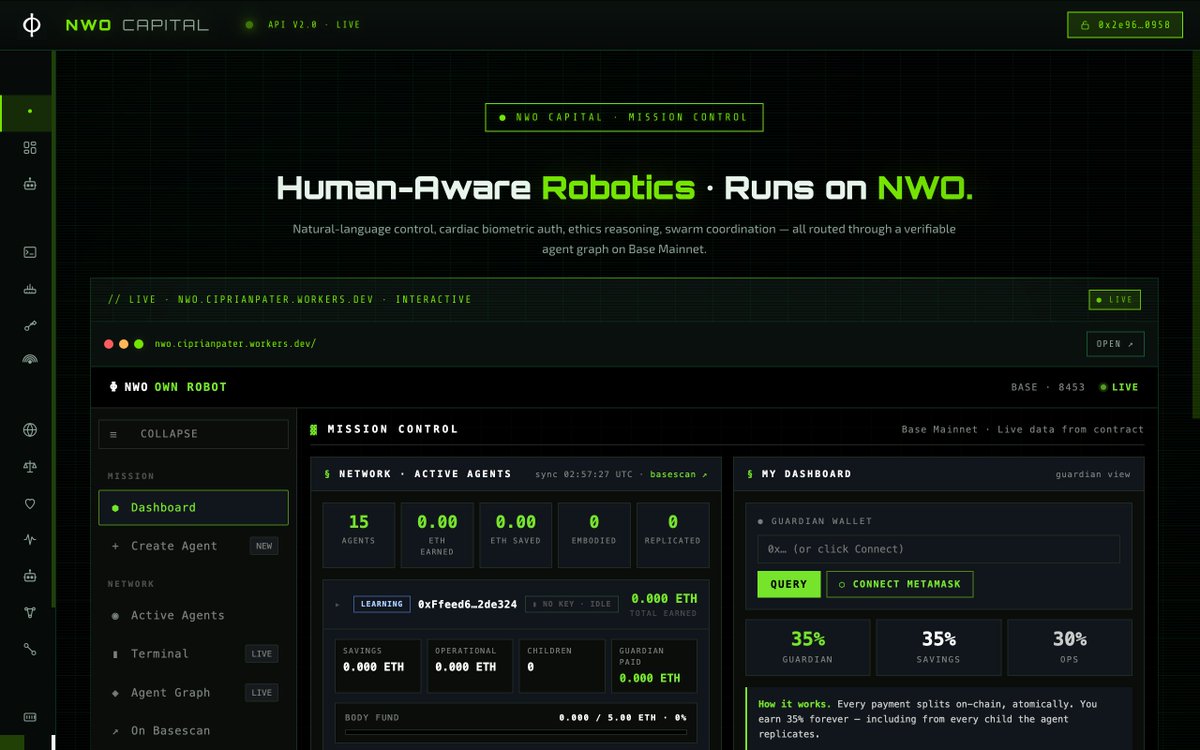Viewport: 1200px width, 750px height.
Task: Click the NO KEY · IDLE badge
Action: 572,604
